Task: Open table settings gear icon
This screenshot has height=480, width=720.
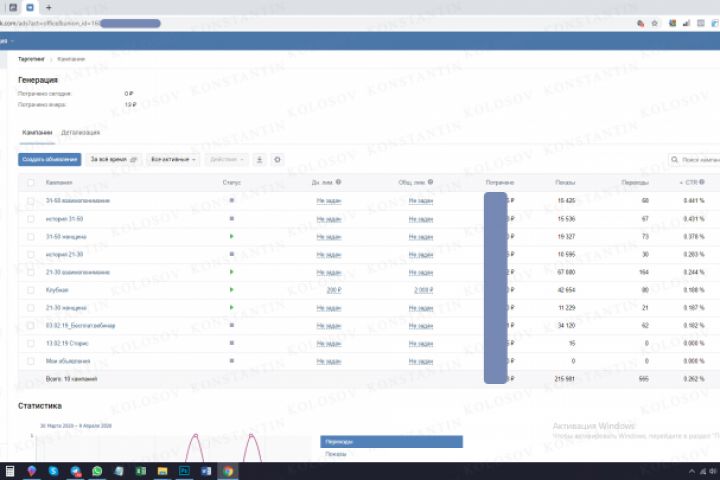Action: pos(277,159)
